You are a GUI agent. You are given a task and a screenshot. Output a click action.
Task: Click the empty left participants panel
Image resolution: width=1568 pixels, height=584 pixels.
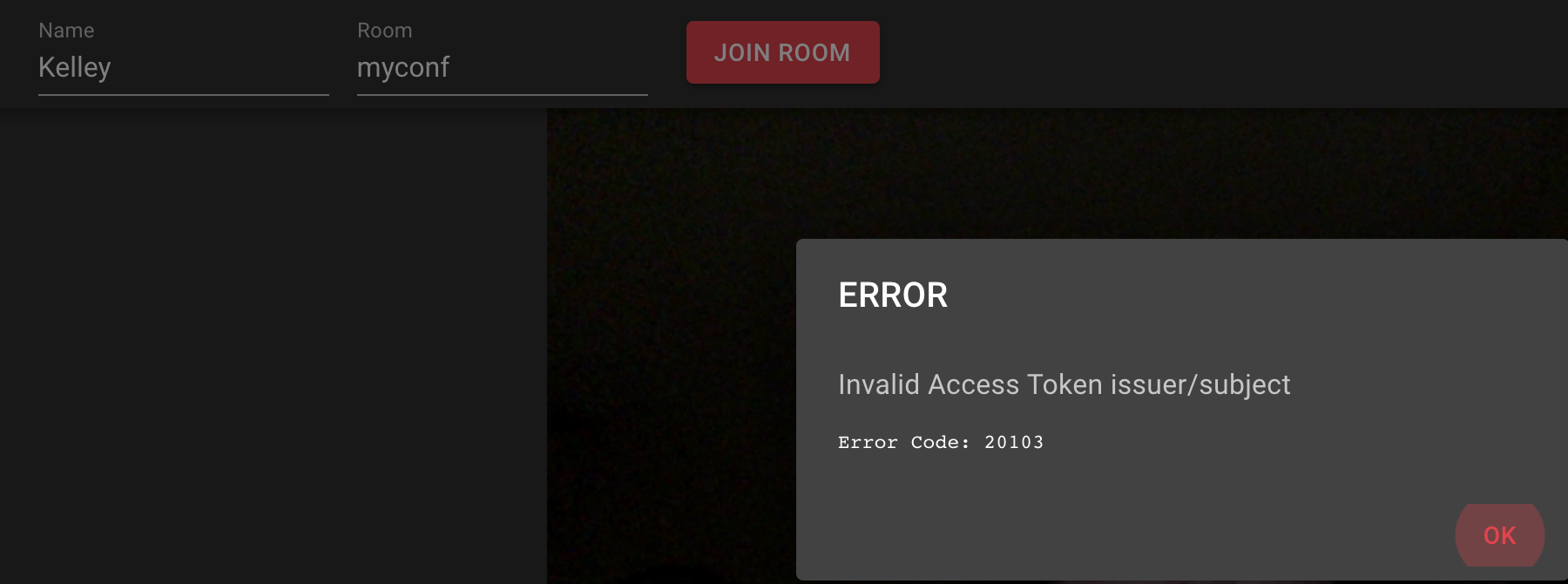274,346
